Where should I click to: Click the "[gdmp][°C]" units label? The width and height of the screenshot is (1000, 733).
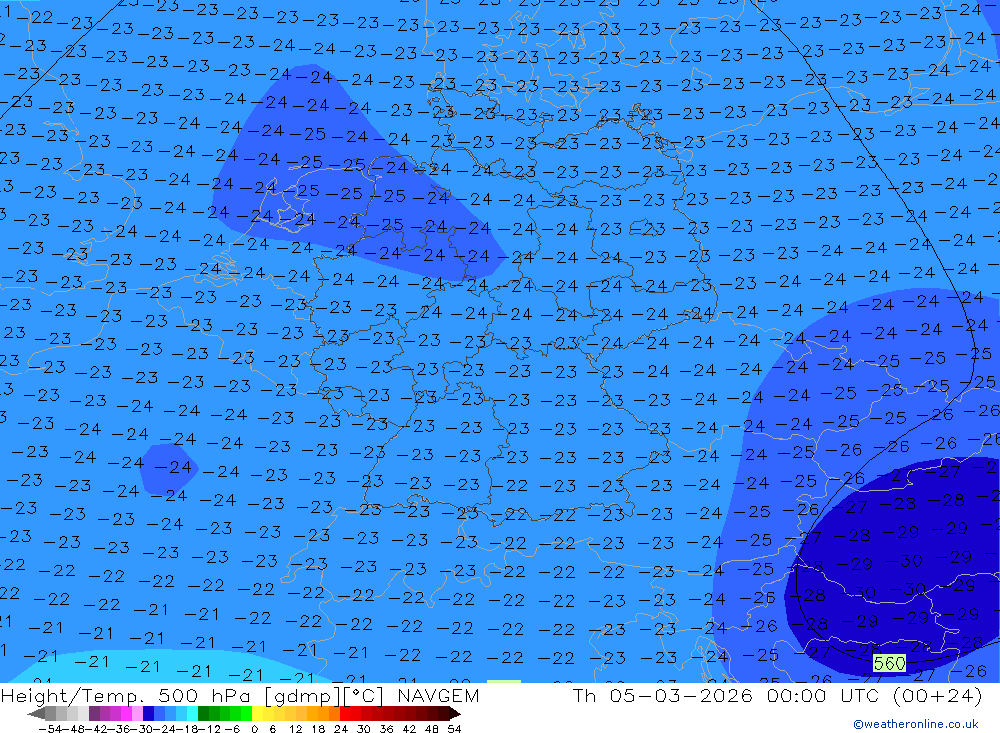325,696
